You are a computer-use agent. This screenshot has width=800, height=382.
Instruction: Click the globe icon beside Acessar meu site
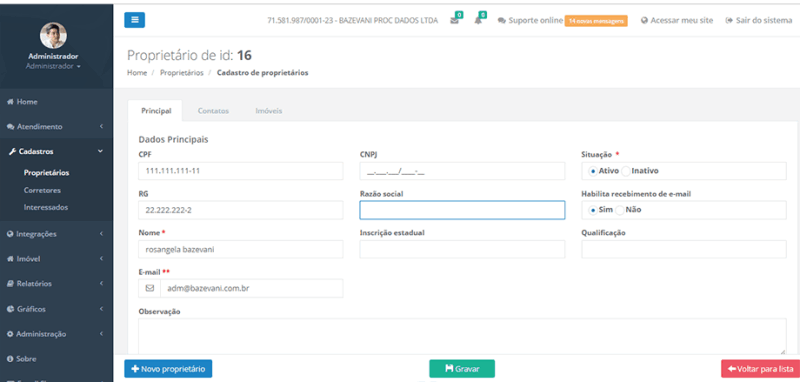pos(644,21)
